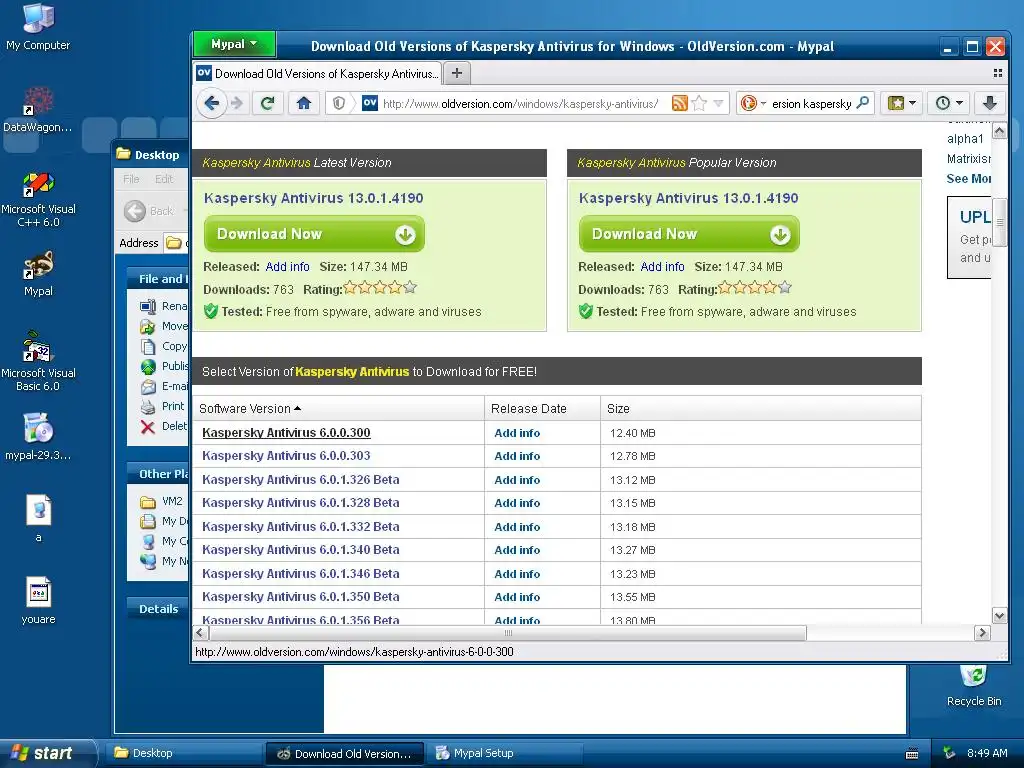Screen dimensions: 1024x768
Task: Open the File menu in Desktop window
Action: click(131, 179)
